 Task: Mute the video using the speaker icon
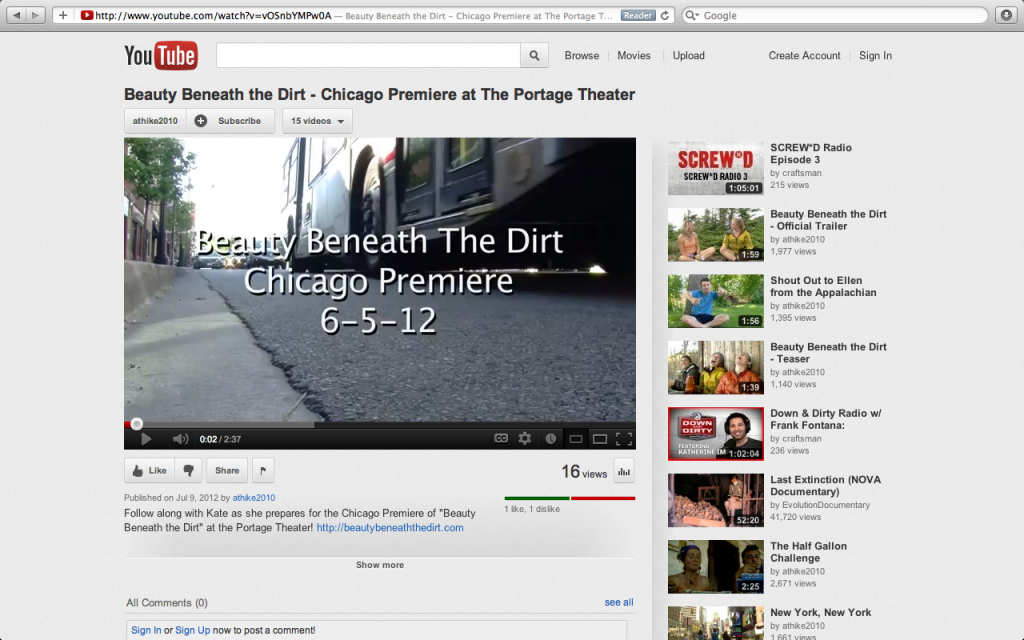tap(180, 439)
